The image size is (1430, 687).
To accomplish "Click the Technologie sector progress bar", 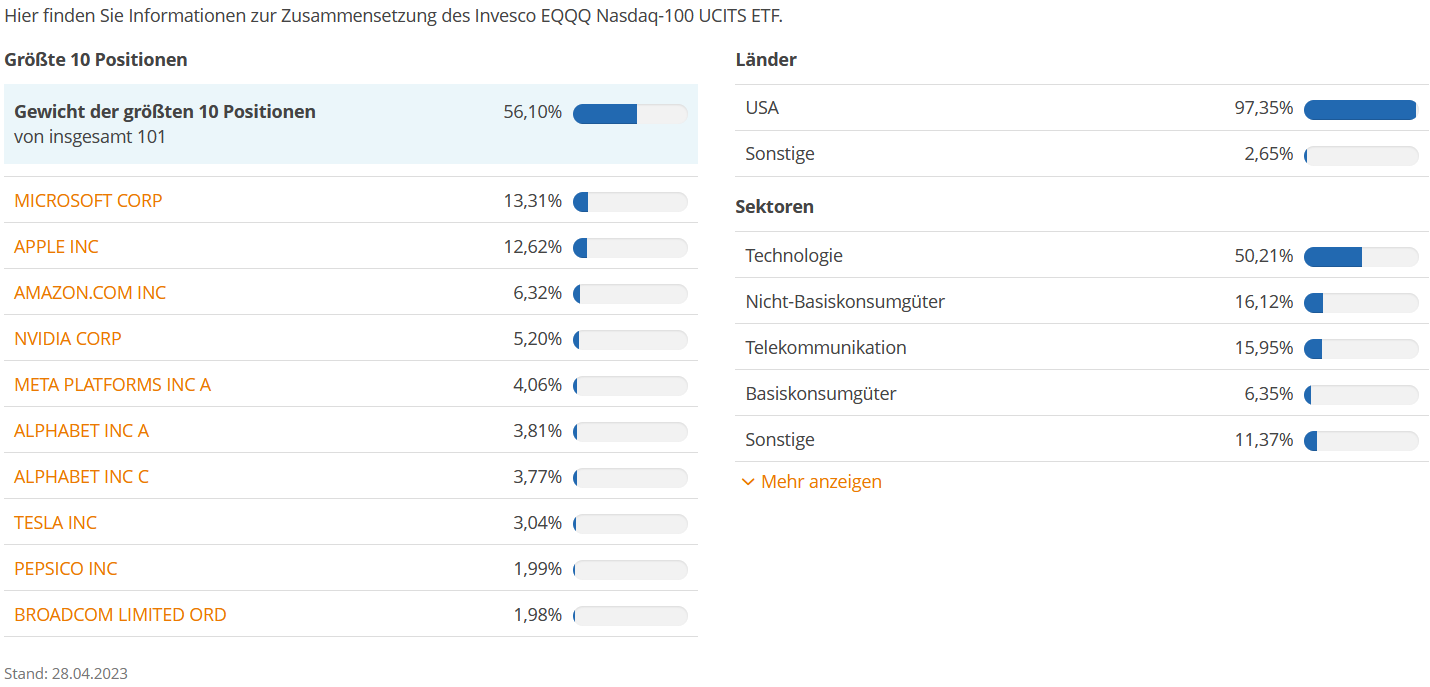I will (1361, 257).
